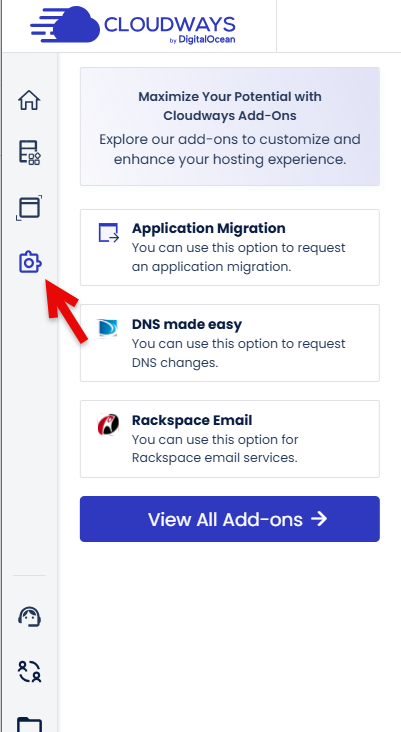Open the Application Migration card title
The width and height of the screenshot is (401, 732).
click(x=209, y=228)
